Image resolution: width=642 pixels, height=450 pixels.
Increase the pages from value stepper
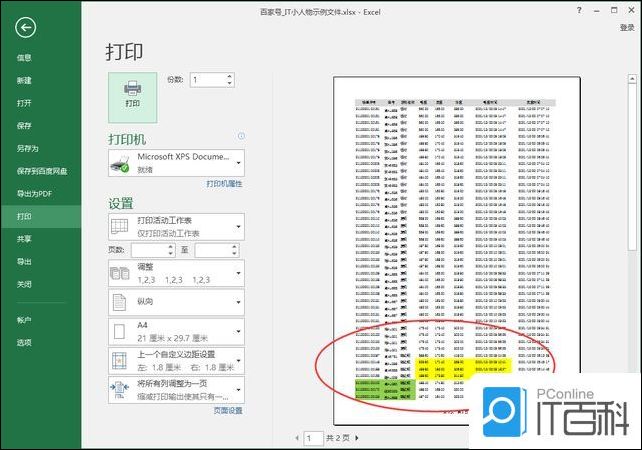tap(171, 247)
